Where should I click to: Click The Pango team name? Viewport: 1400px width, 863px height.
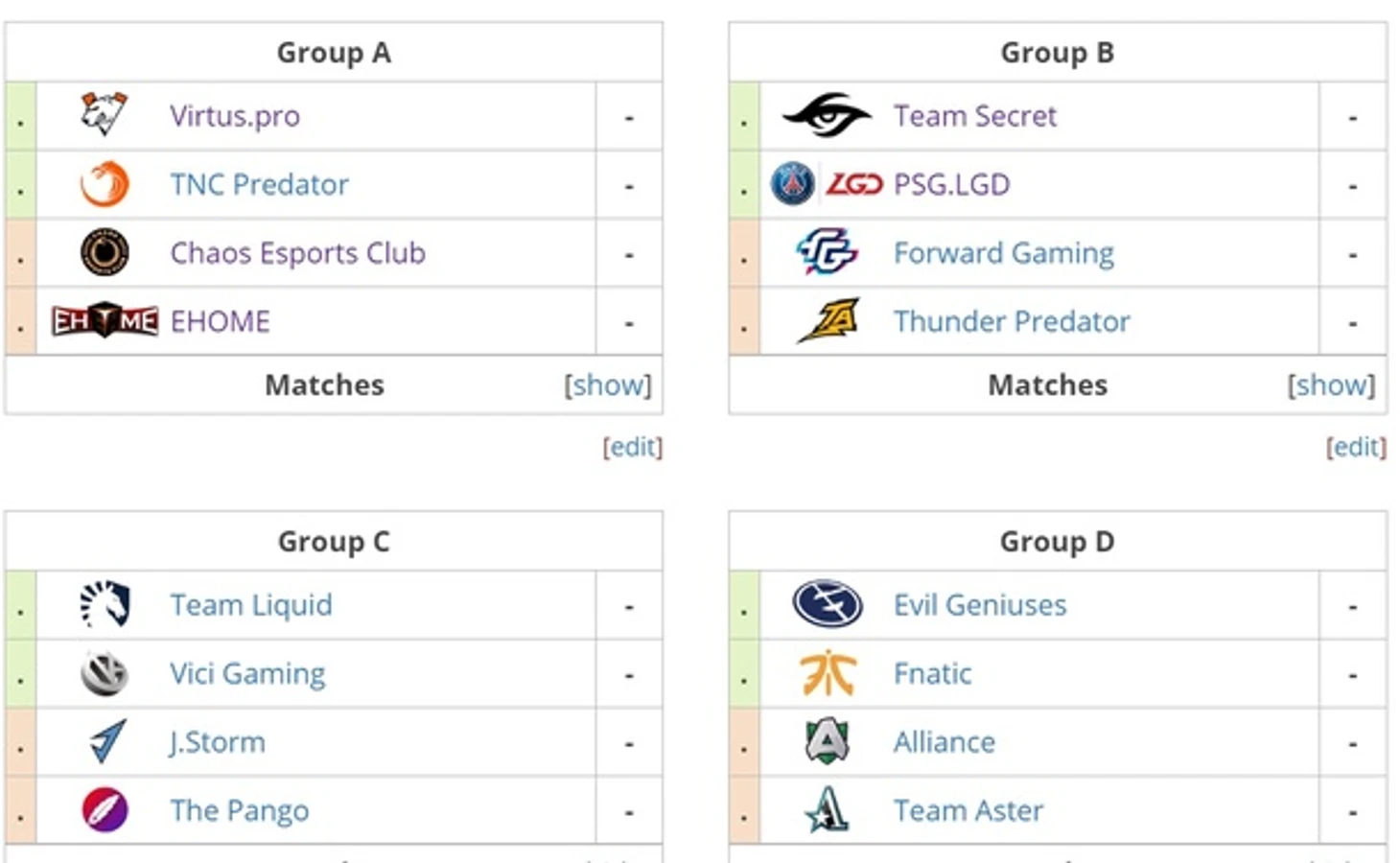coord(240,811)
